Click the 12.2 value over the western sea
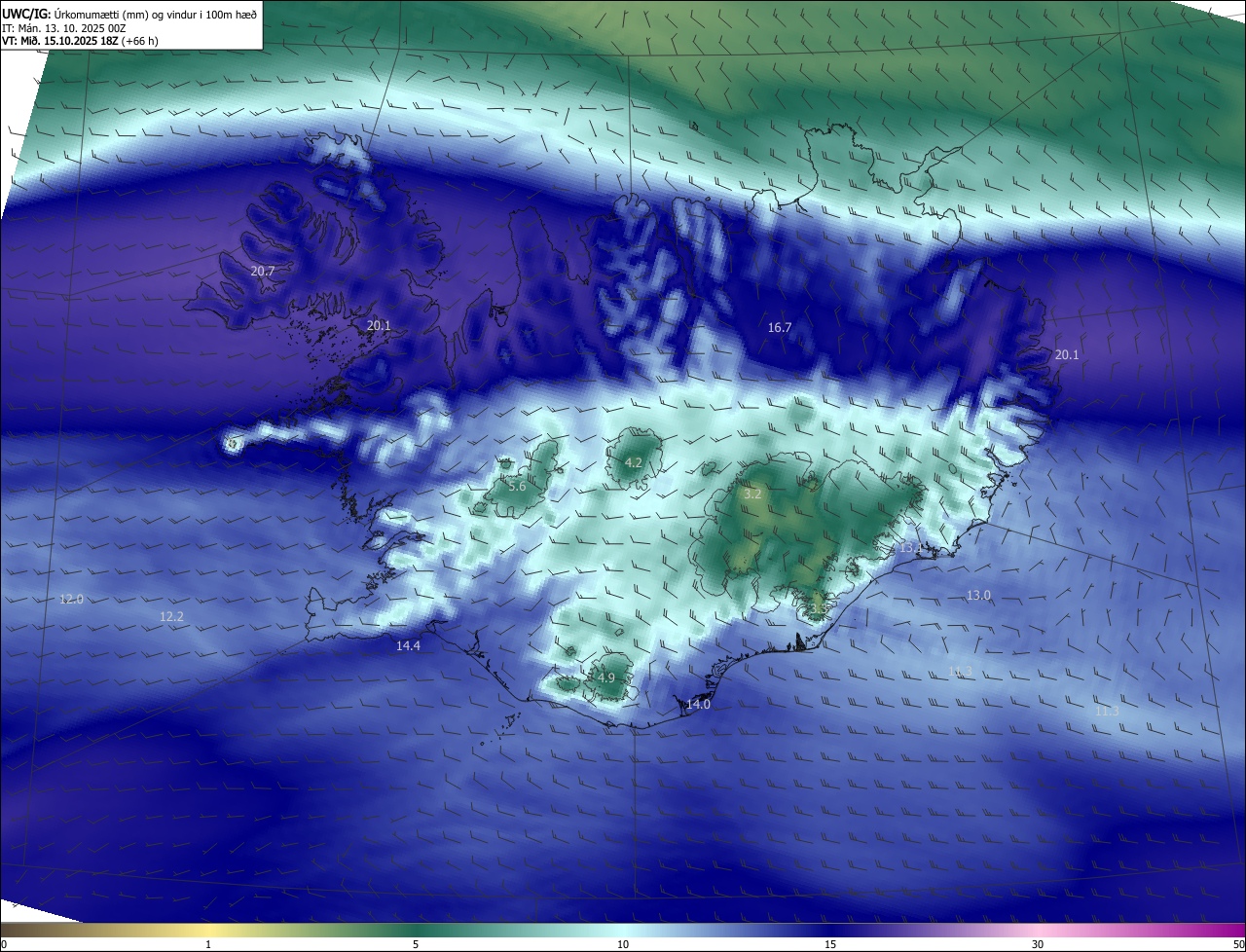 pos(171,617)
